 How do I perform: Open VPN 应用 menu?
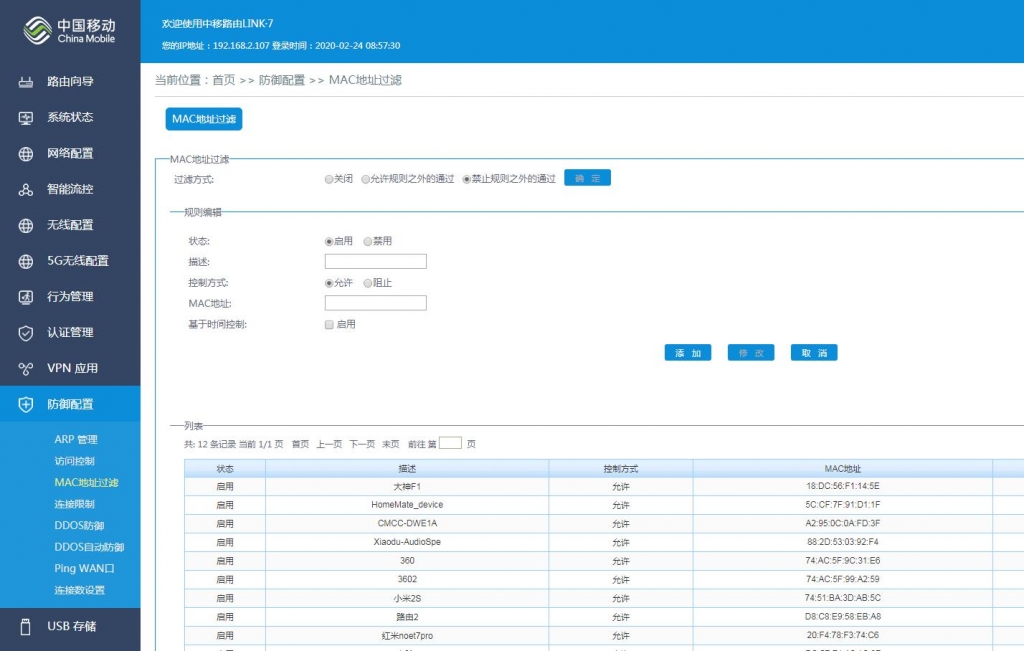[x=70, y=368]
